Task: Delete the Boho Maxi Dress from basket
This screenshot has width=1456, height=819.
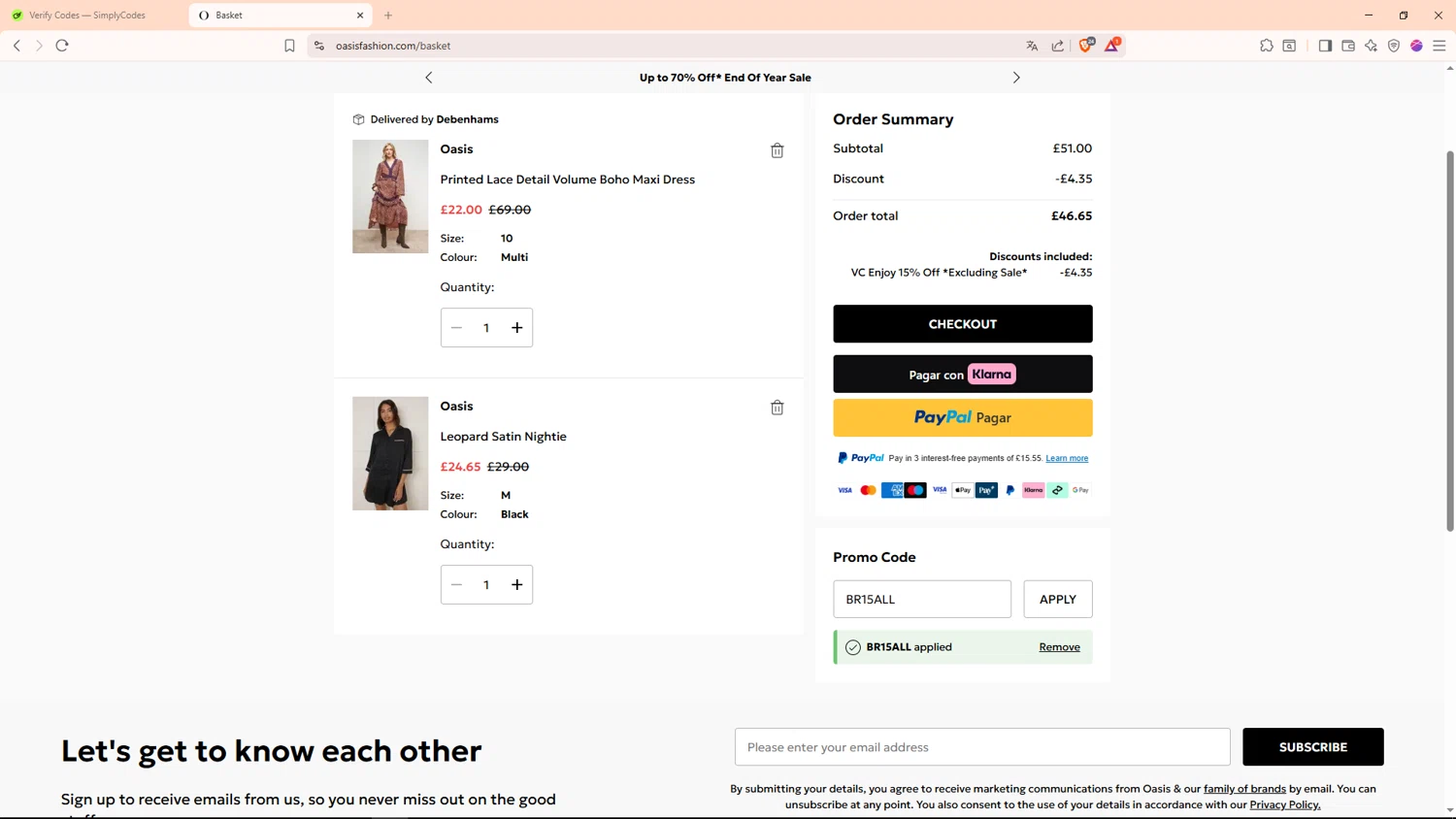Action: click(x=777, y=150)
